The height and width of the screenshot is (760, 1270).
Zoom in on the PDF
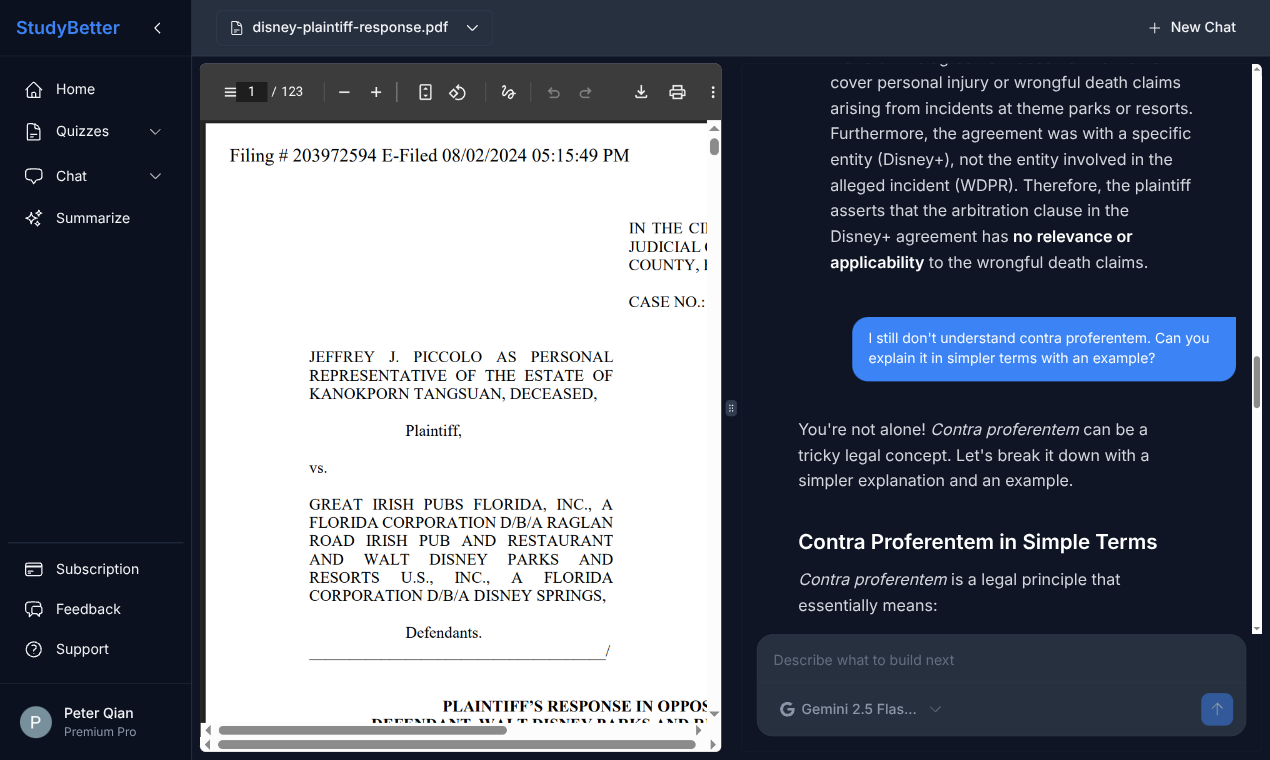376,91
